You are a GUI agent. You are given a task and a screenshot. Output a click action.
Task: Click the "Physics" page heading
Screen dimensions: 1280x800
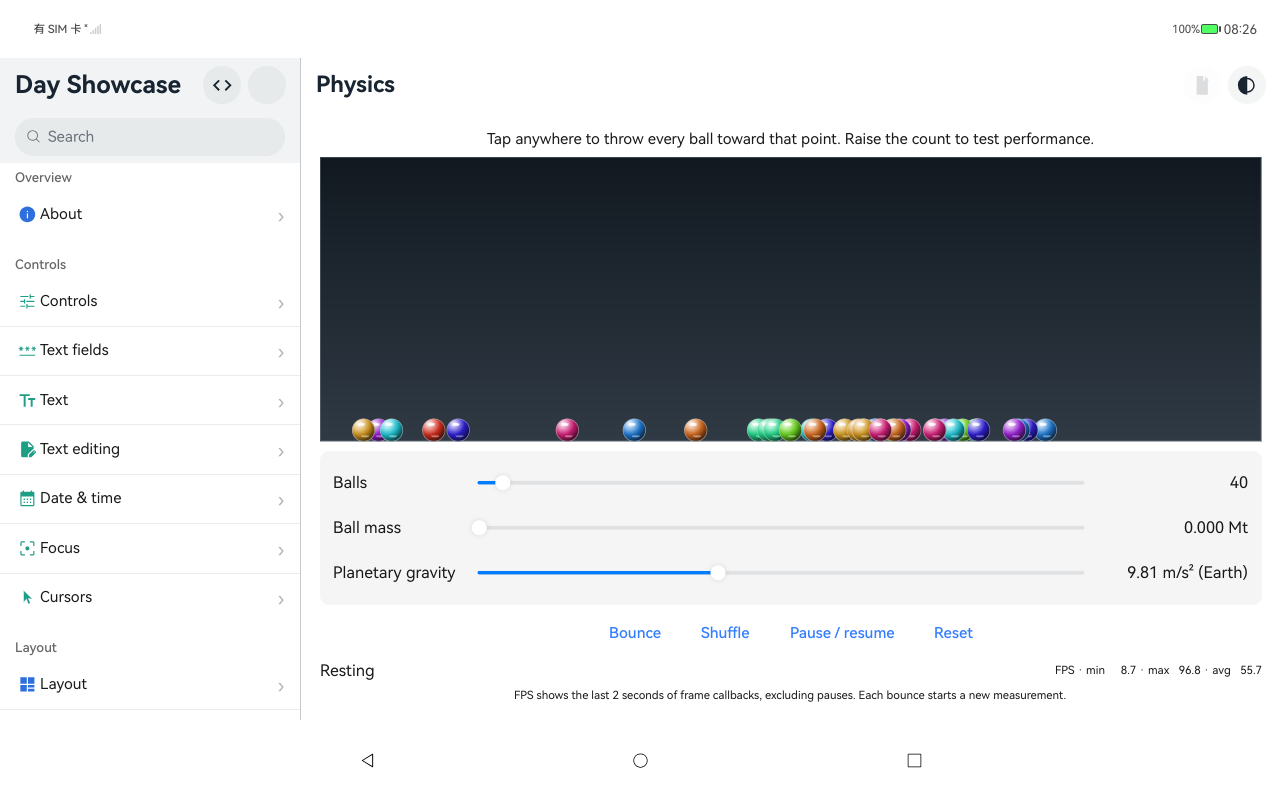[x=355, y=85]
